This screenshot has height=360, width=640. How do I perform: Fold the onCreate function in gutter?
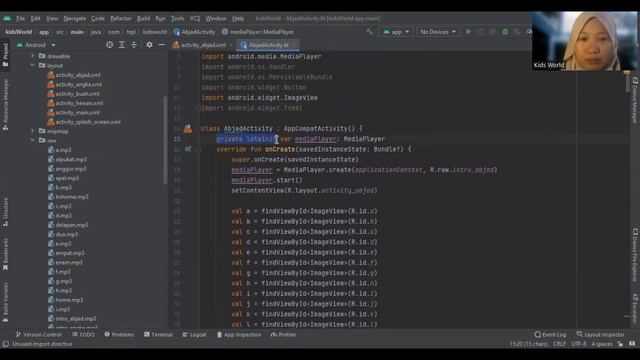coord(199,149)
